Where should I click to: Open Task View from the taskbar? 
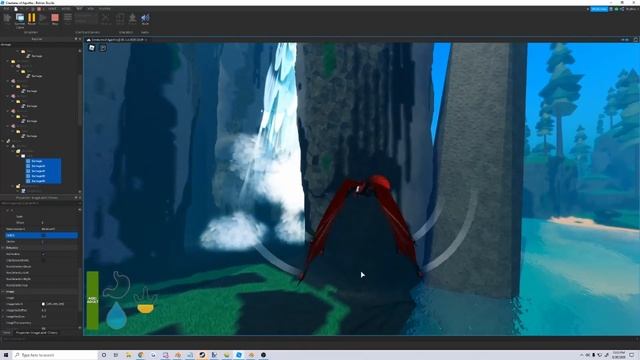click(116, 355)
